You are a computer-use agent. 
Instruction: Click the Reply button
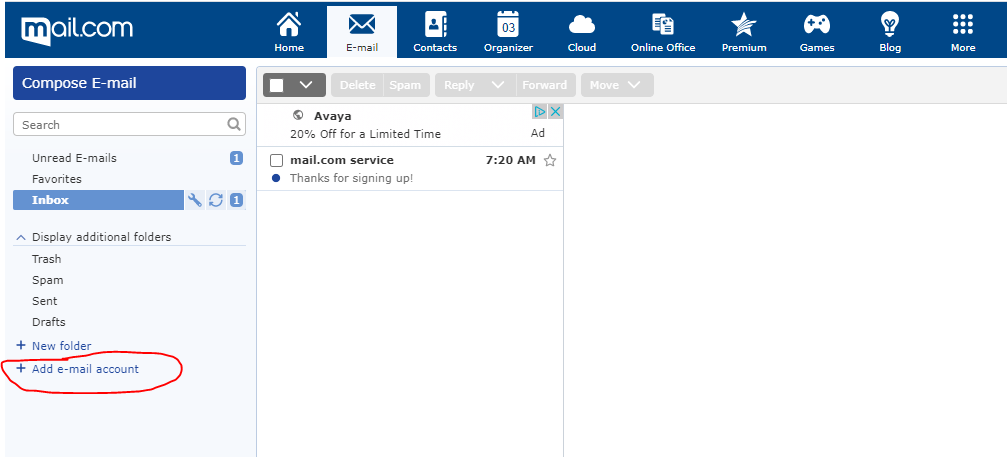click(x=459, y=85)
